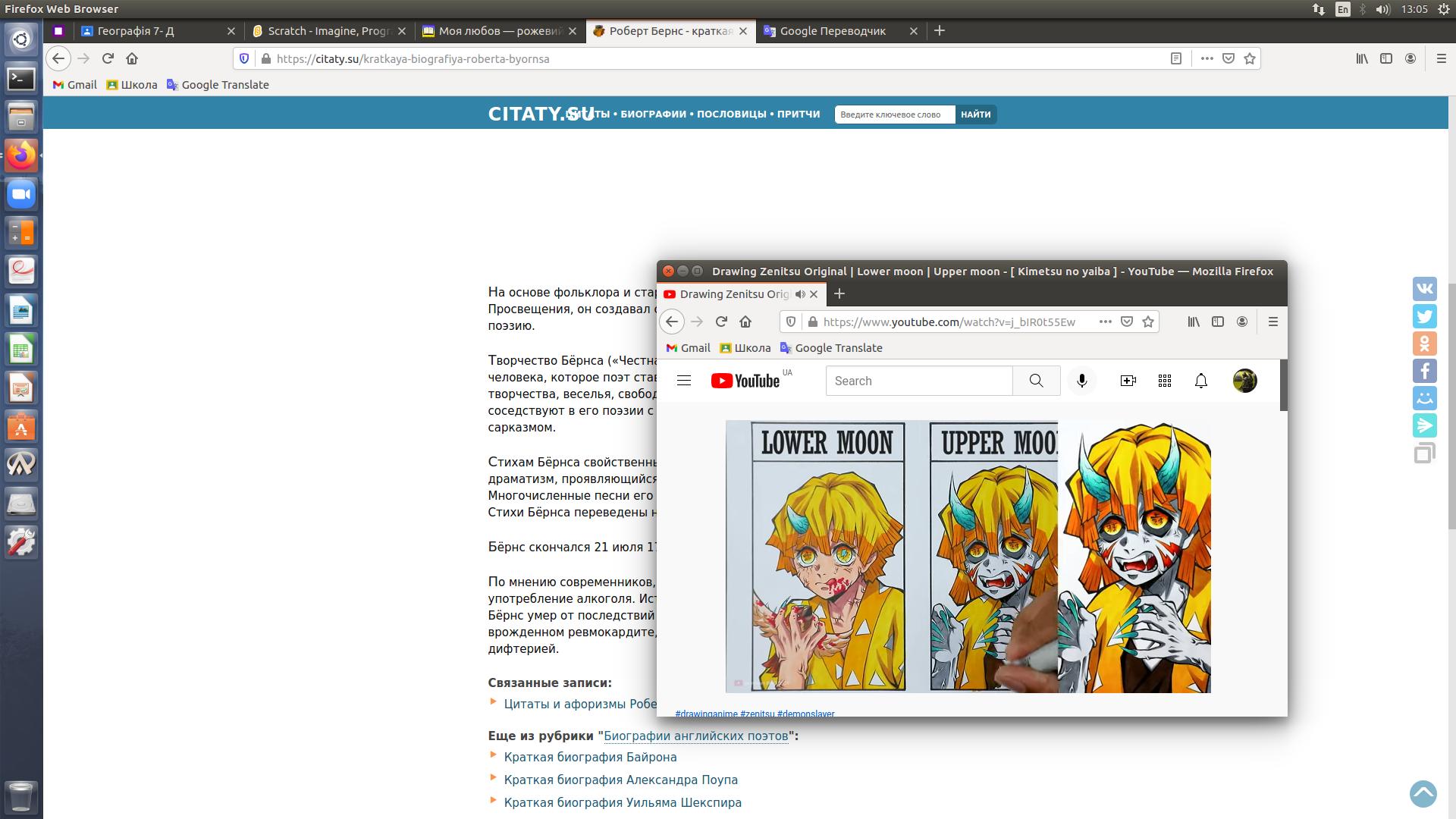This screenshot has height=819, width=1456.
Task: Click scroll-to-top arrow button on page
Action: coord(1423,794)
